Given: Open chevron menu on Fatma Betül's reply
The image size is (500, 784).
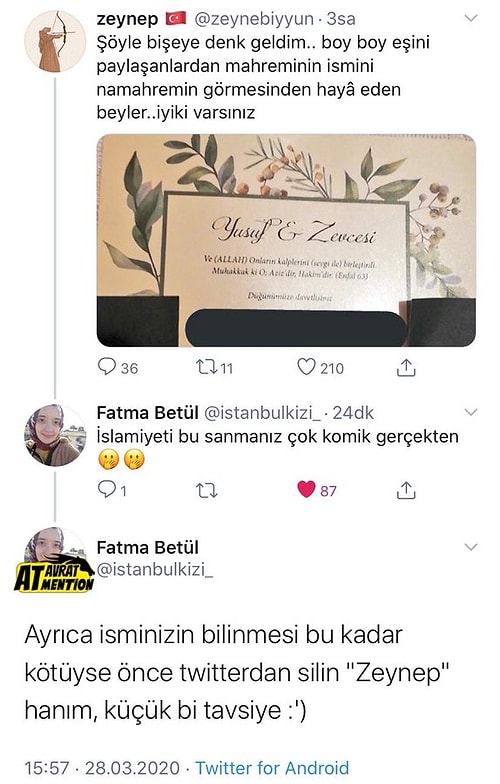Looking at the screenshot, I should [471, 412].
